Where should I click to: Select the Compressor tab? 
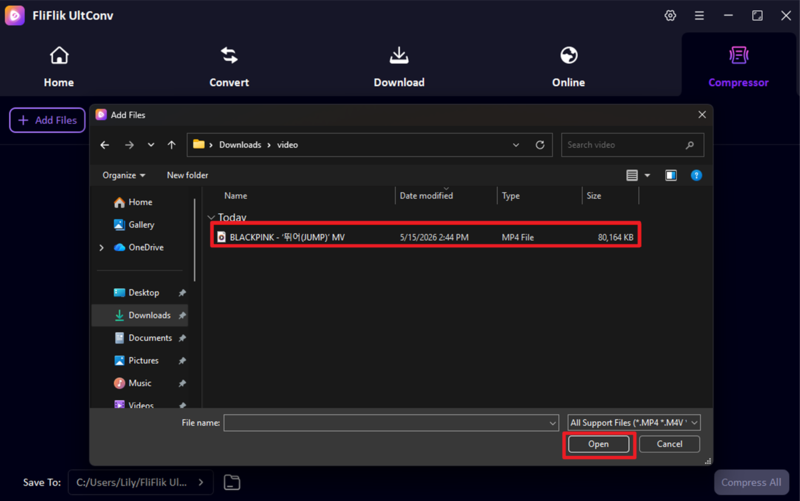click(x=738, y=67)
